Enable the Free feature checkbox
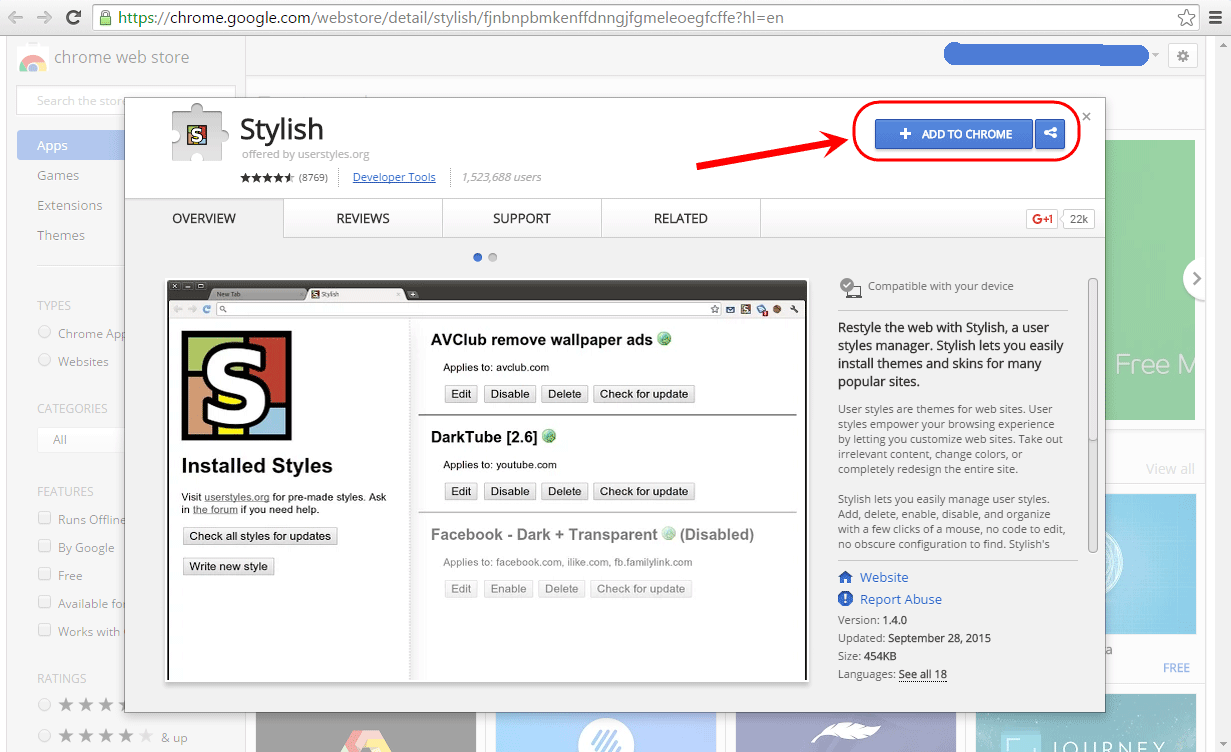Viewport: 1231px width, 752px height. point(44,574)
